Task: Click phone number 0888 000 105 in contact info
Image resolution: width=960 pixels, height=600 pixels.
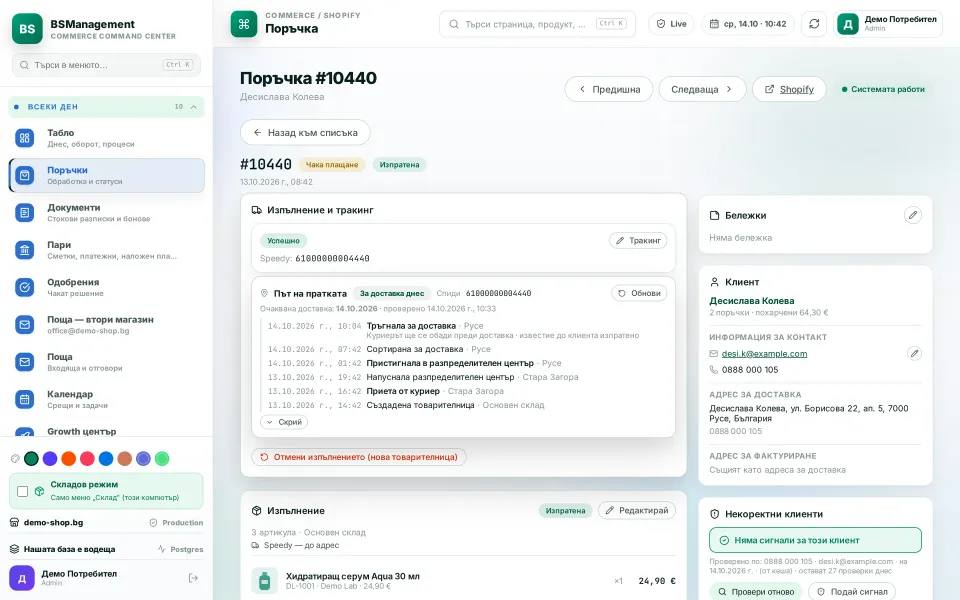Action: (750, 370)
